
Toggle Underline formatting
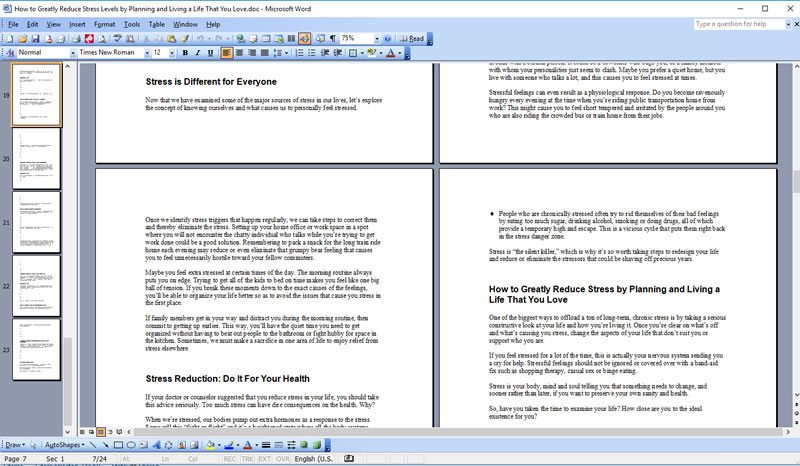pos(210,53)
